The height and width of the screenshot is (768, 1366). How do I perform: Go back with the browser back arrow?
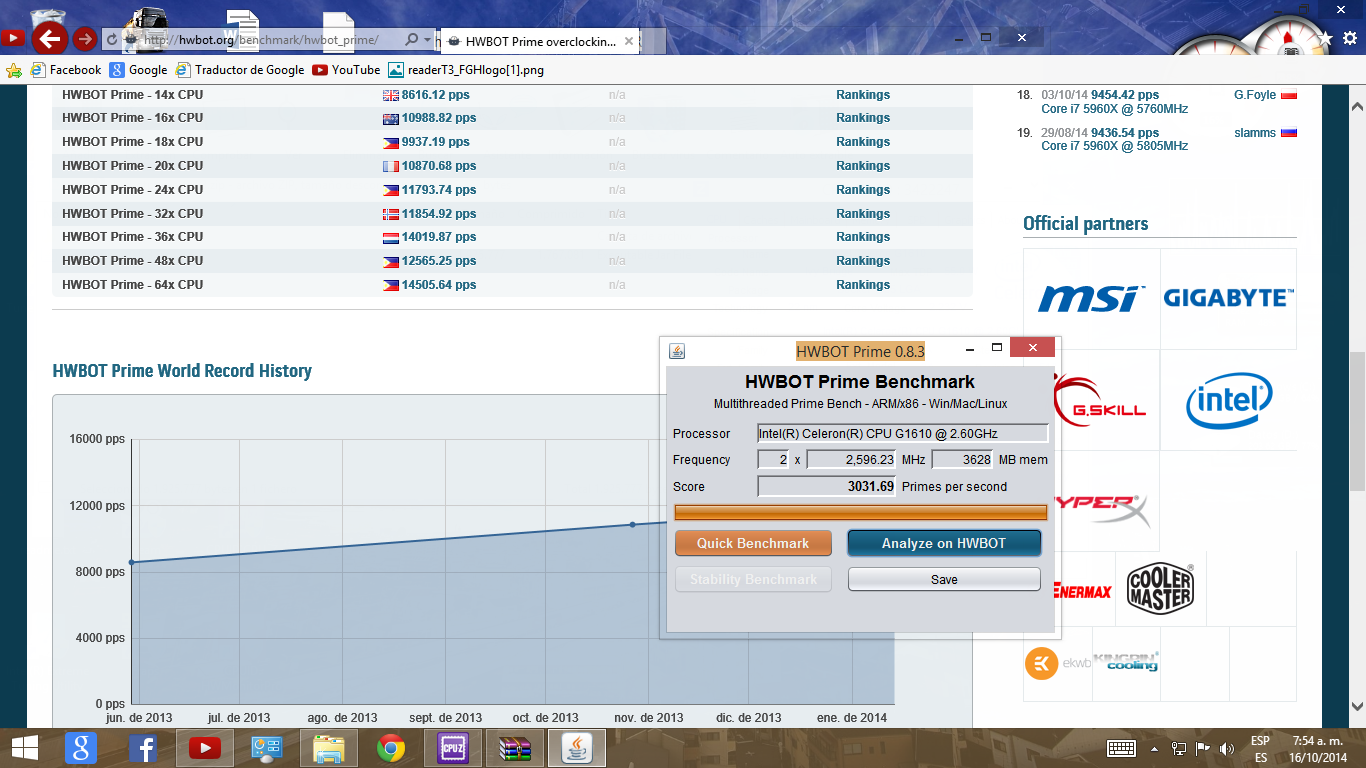[49, 39]
